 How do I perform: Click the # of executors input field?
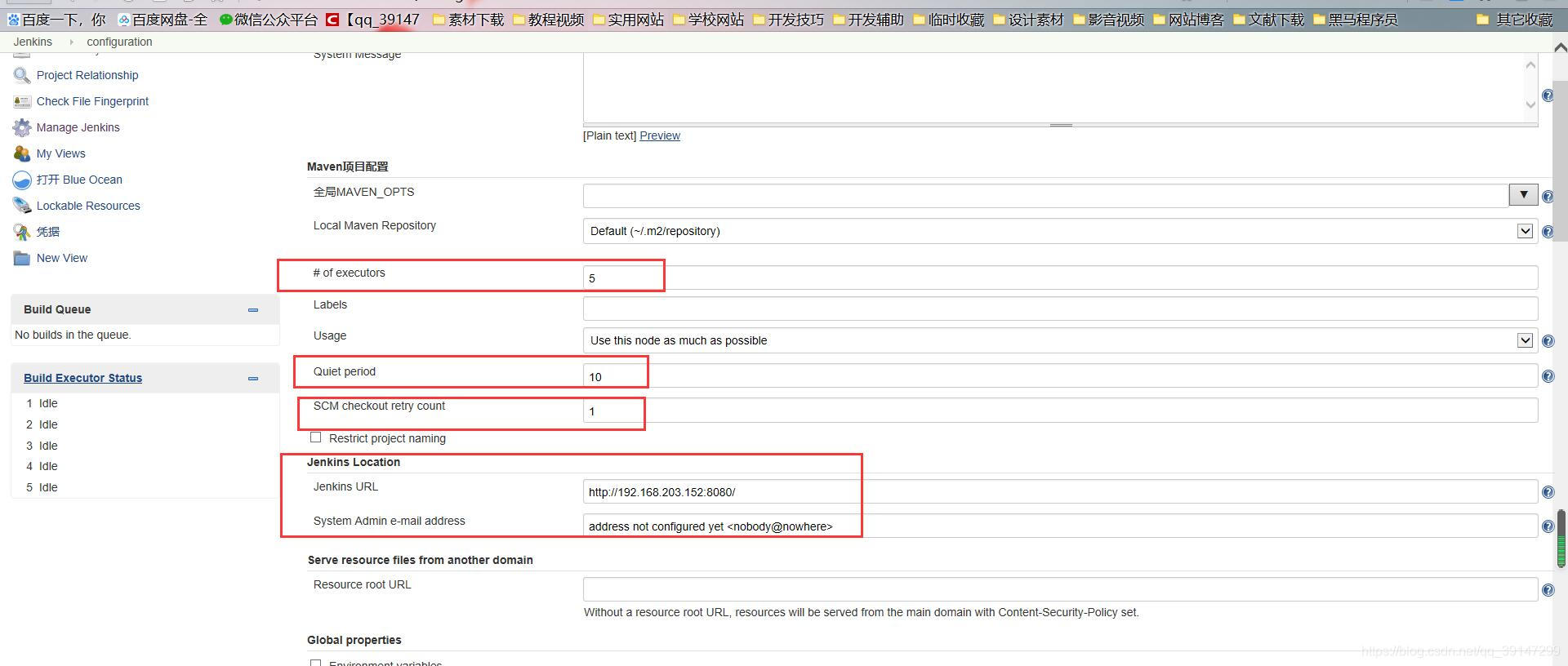(x=1060, y=277)
